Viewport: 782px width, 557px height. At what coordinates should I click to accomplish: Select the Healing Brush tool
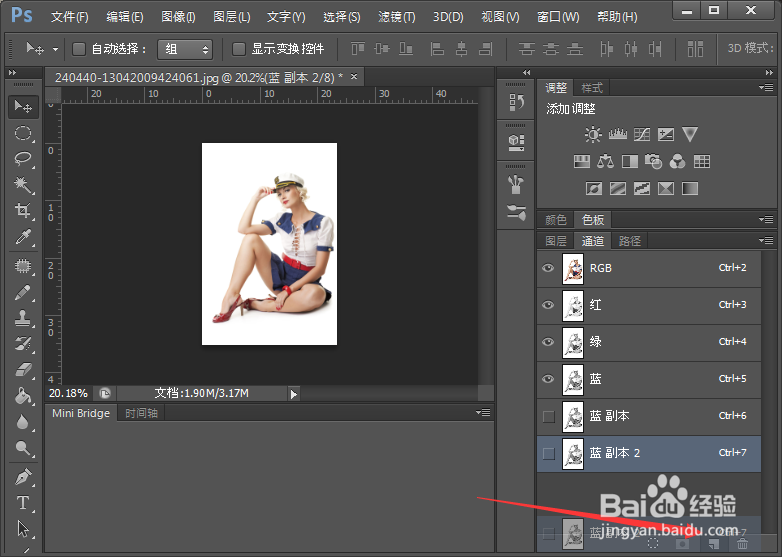coord(23,266)
